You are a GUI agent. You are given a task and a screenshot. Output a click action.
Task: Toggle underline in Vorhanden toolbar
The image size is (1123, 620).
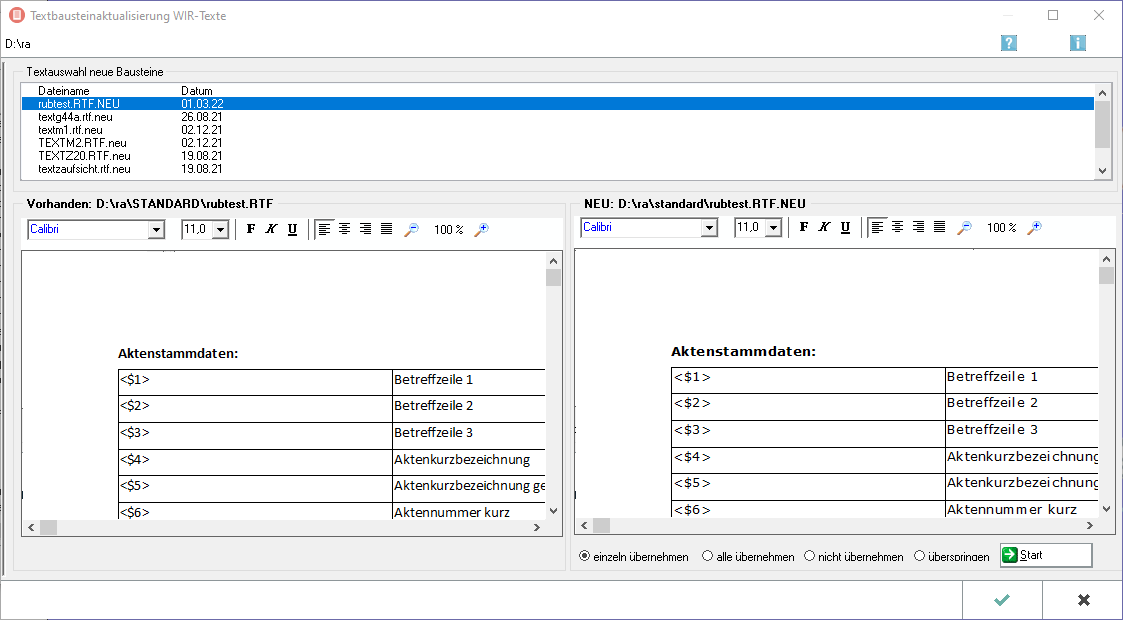coord(292,229)
